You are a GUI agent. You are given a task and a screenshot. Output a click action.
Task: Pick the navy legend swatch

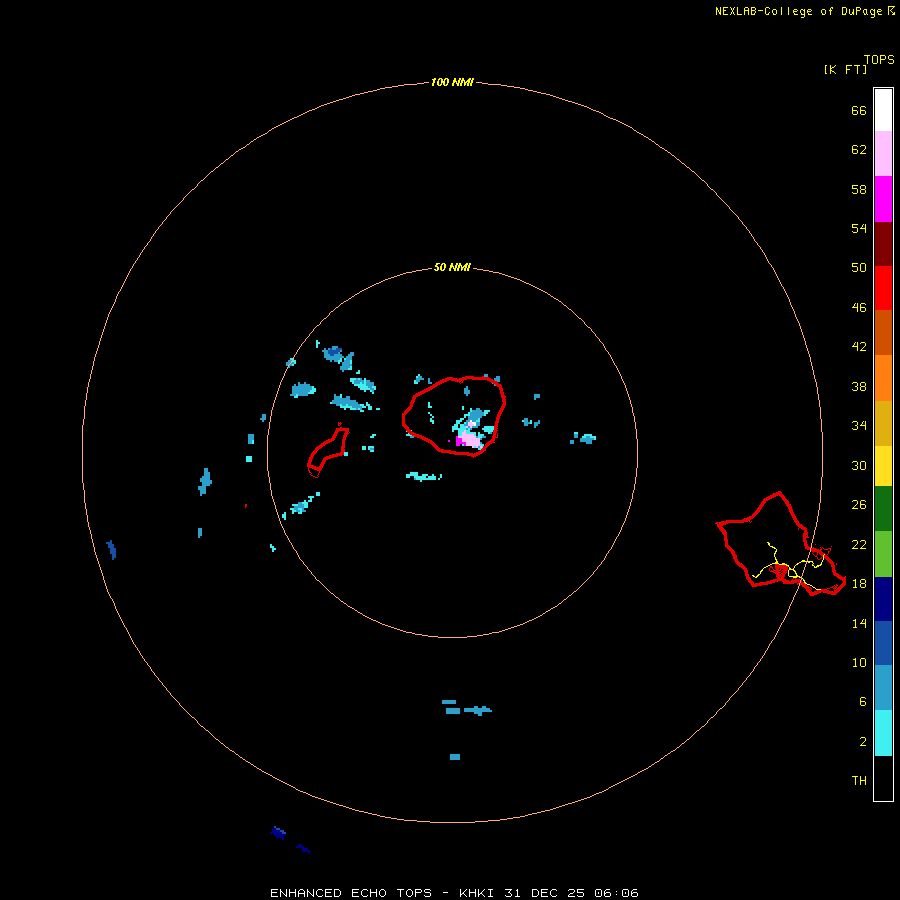click(x=883, y=599)
